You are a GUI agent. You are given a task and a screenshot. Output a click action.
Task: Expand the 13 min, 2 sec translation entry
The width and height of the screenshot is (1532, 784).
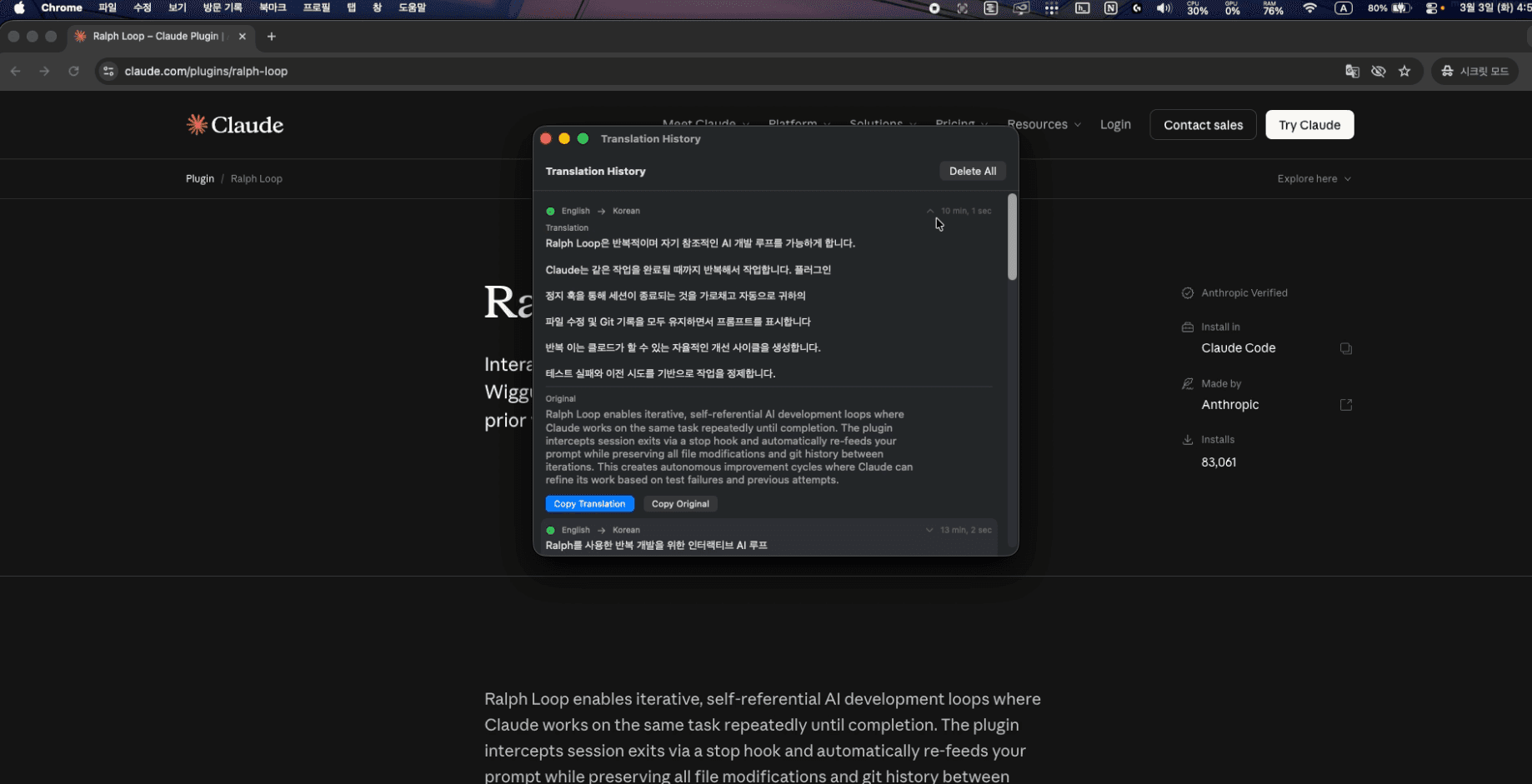coord(929,530)
